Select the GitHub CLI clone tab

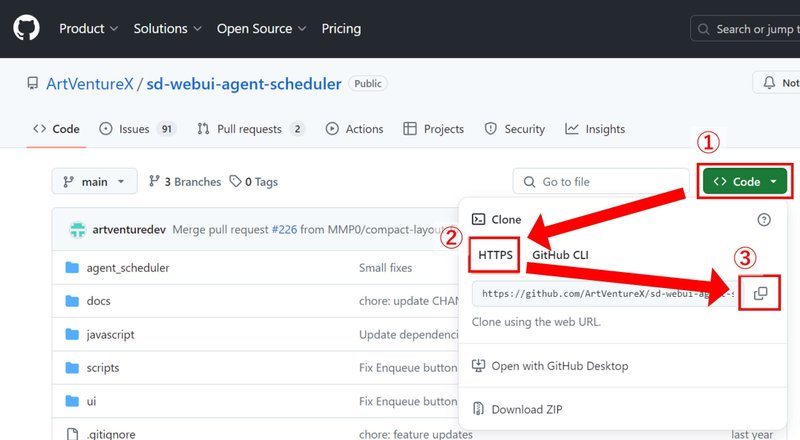point(560,255)
